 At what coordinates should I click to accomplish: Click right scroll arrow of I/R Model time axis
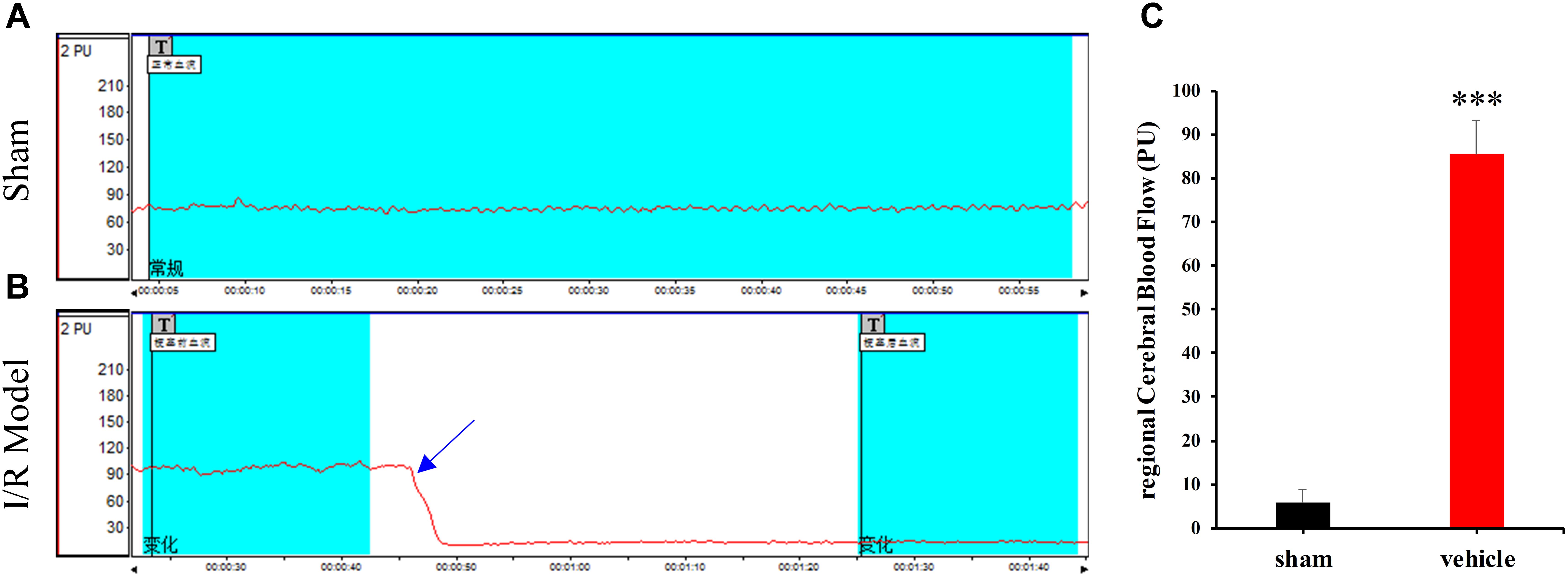click(1084, 570)
